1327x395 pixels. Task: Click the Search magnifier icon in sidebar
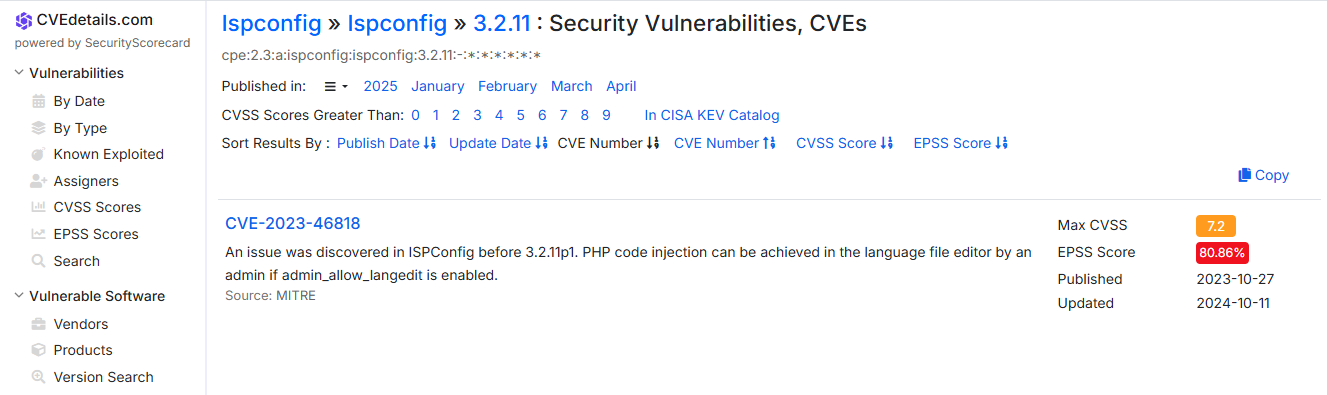pos(39,261)
